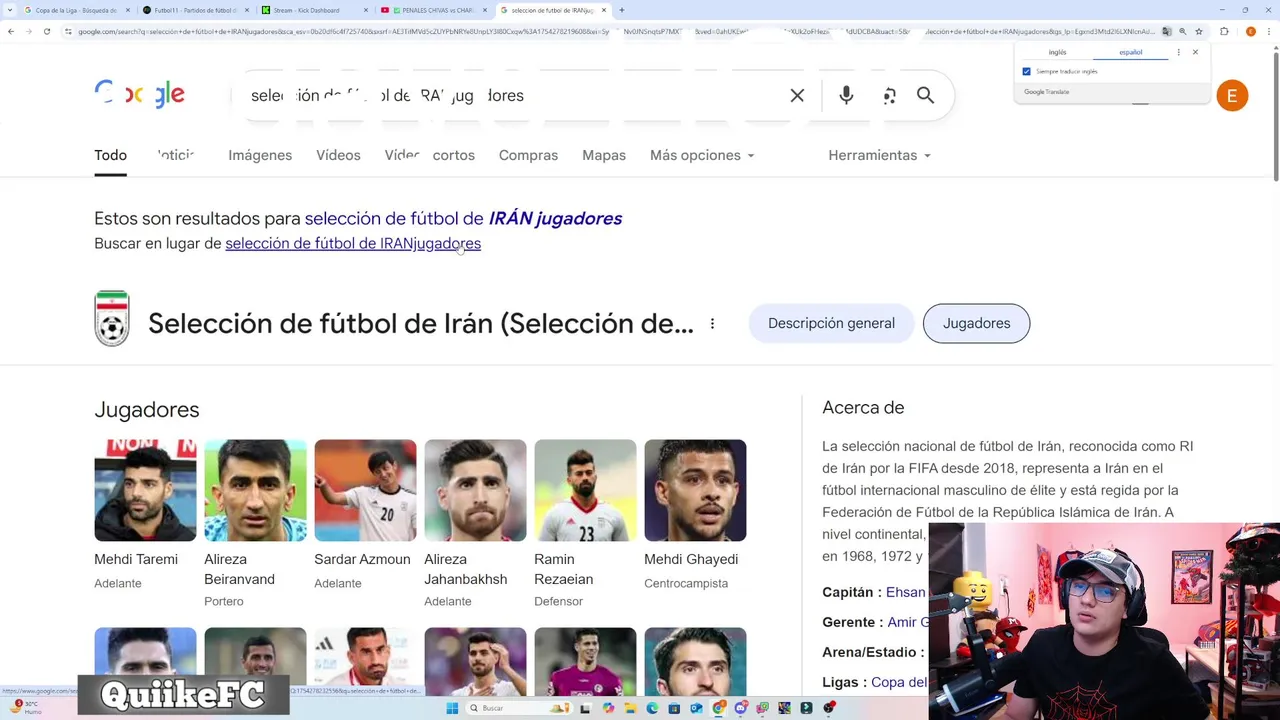The height and width of the screenshot is (720, 1280).
Task: Switch to the PENALES CHIVAS browser tab
Action: (434, 10)
